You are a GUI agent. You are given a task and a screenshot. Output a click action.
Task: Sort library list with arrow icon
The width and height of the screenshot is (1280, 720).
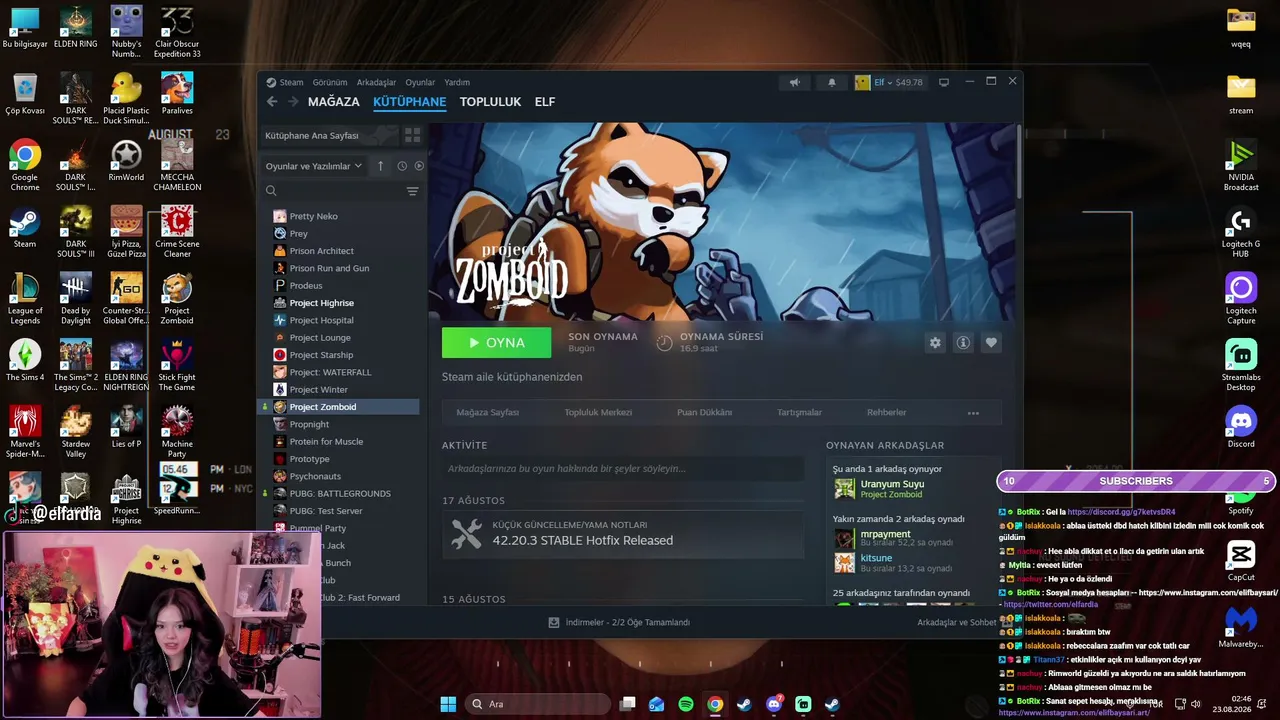pyautogui.click(x=380, y=166)
